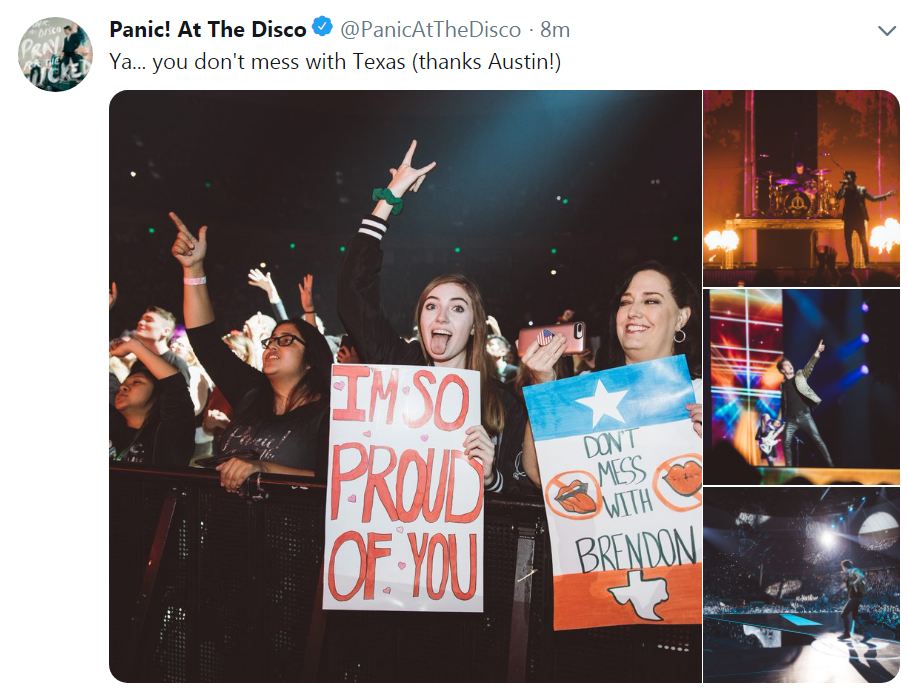
Task: Open the large crowd photo with fans
Action: [x=405, y=386]
